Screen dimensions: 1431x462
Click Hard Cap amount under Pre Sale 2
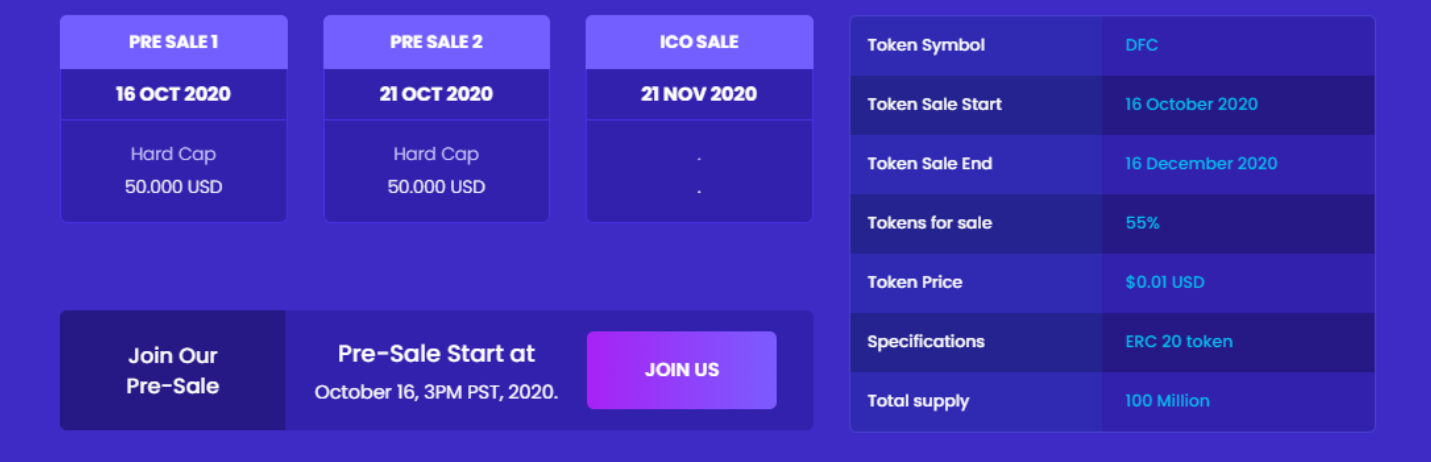(436, 187)
